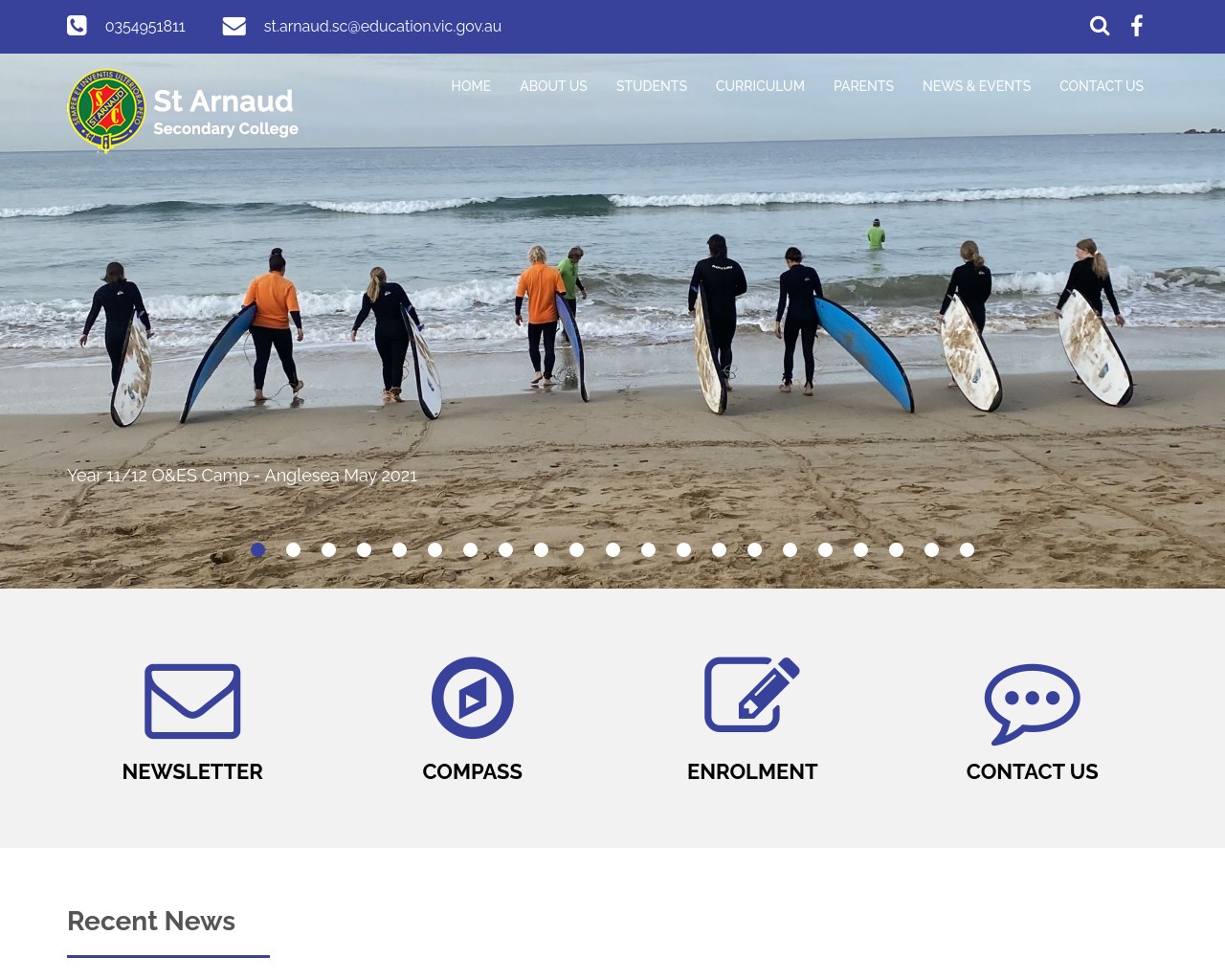Click the beach surf camp slide image
The height and width of the screenshot is (980, 1225).
pos(612,325)
